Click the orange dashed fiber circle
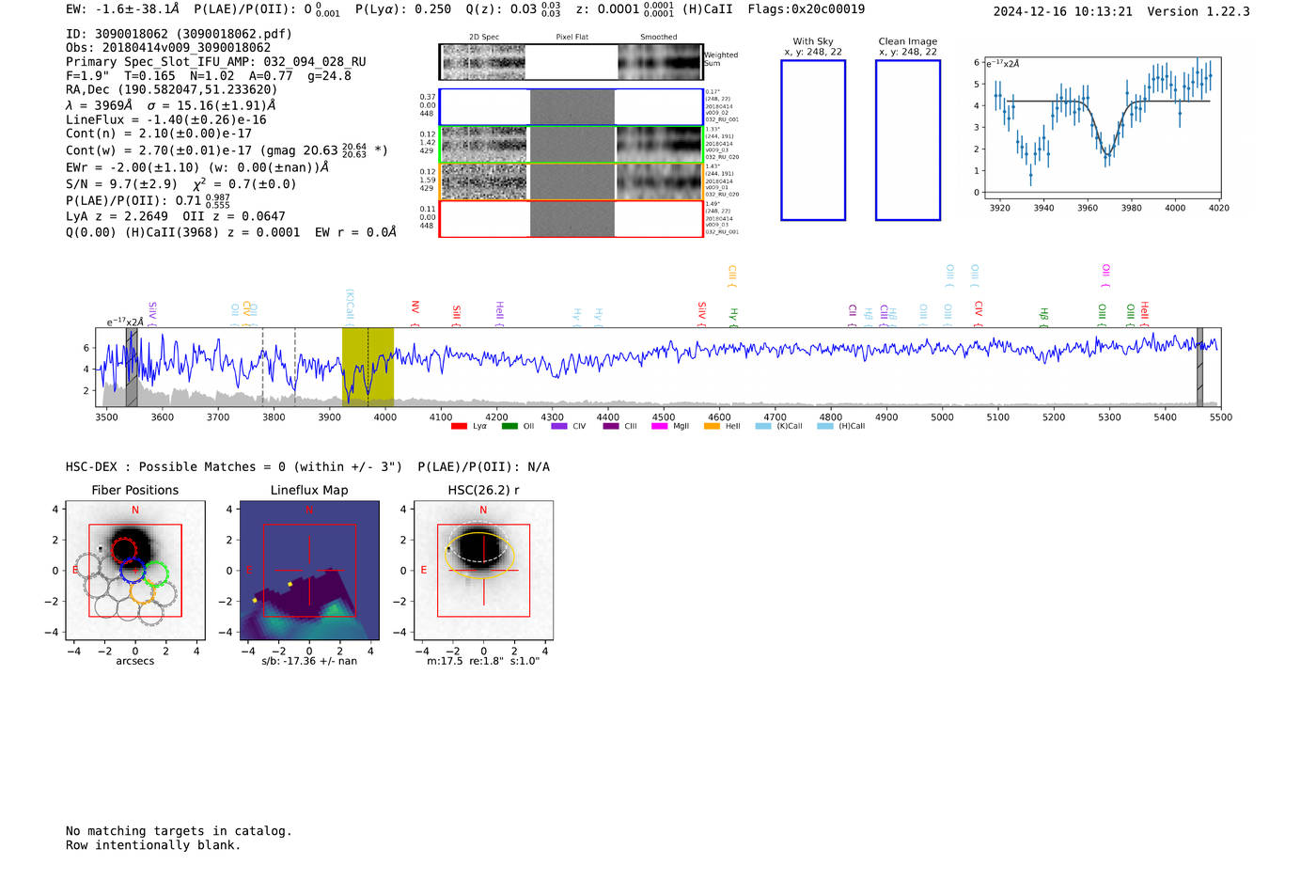 143,591
